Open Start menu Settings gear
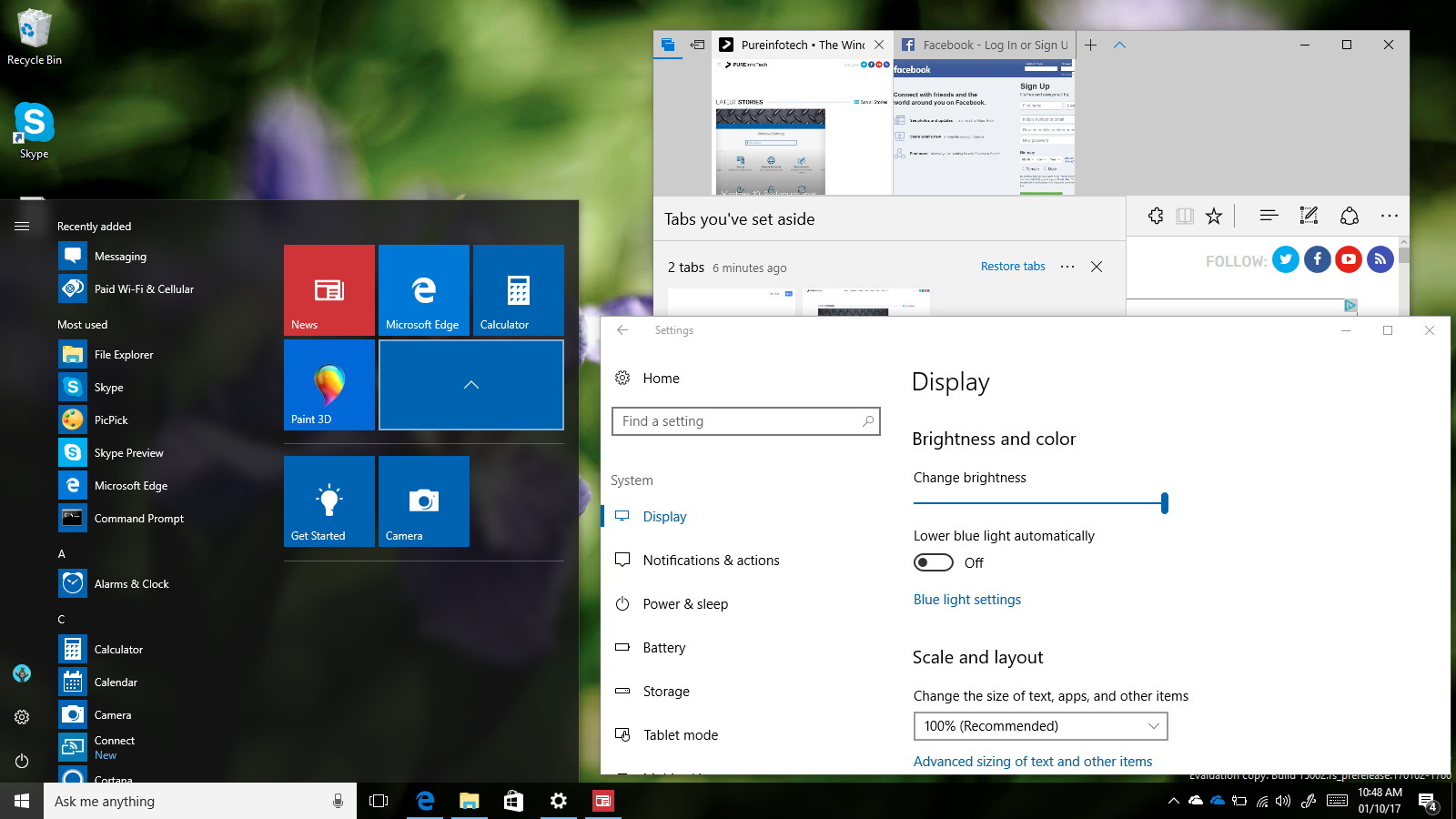The height and width of the screenshot is (819, 1456). [x=22, y=717]
